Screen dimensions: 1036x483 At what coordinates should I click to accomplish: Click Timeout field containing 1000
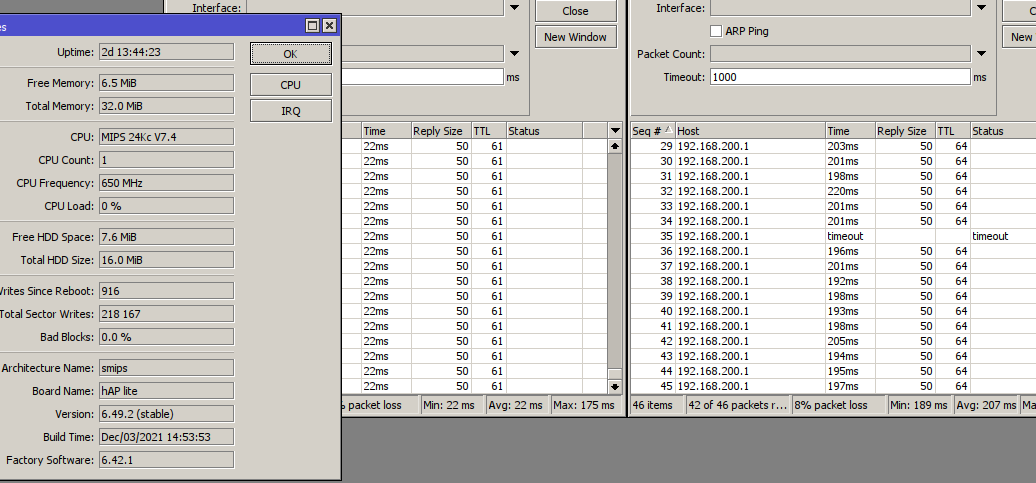[840, 77]
